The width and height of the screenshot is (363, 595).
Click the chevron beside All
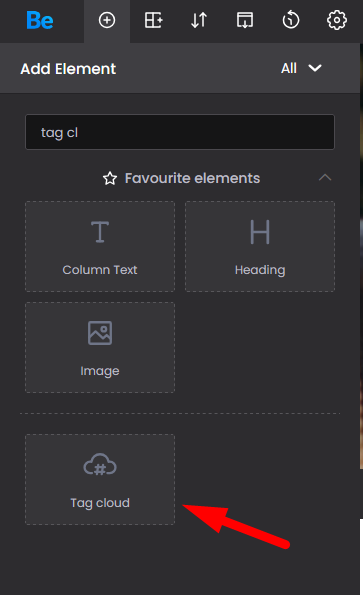coord(315,68)
